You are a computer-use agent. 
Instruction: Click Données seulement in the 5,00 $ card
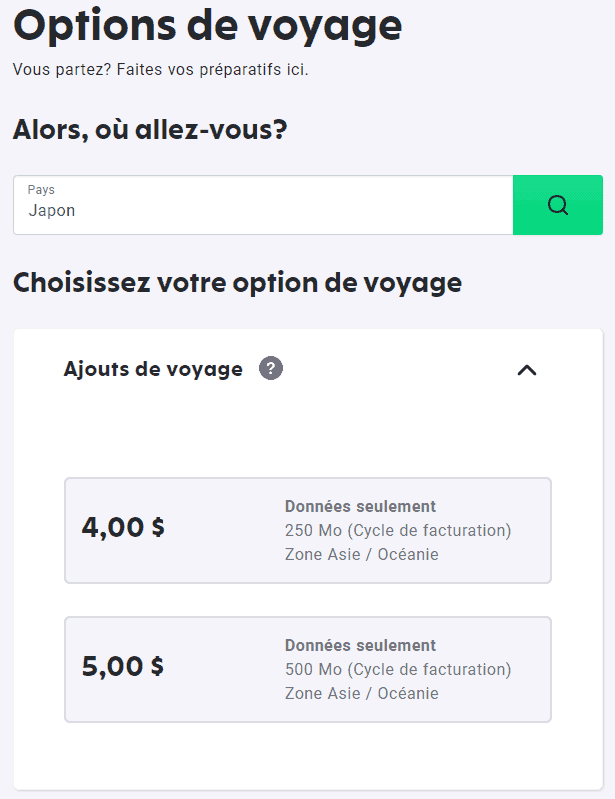click(x=360, y=645)
